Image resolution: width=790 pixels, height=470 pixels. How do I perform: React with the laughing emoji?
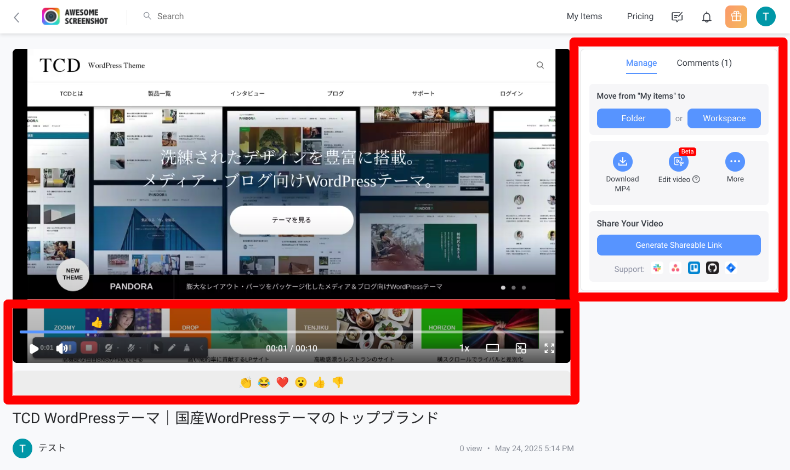pyautogui.click(x=264, y=383)
